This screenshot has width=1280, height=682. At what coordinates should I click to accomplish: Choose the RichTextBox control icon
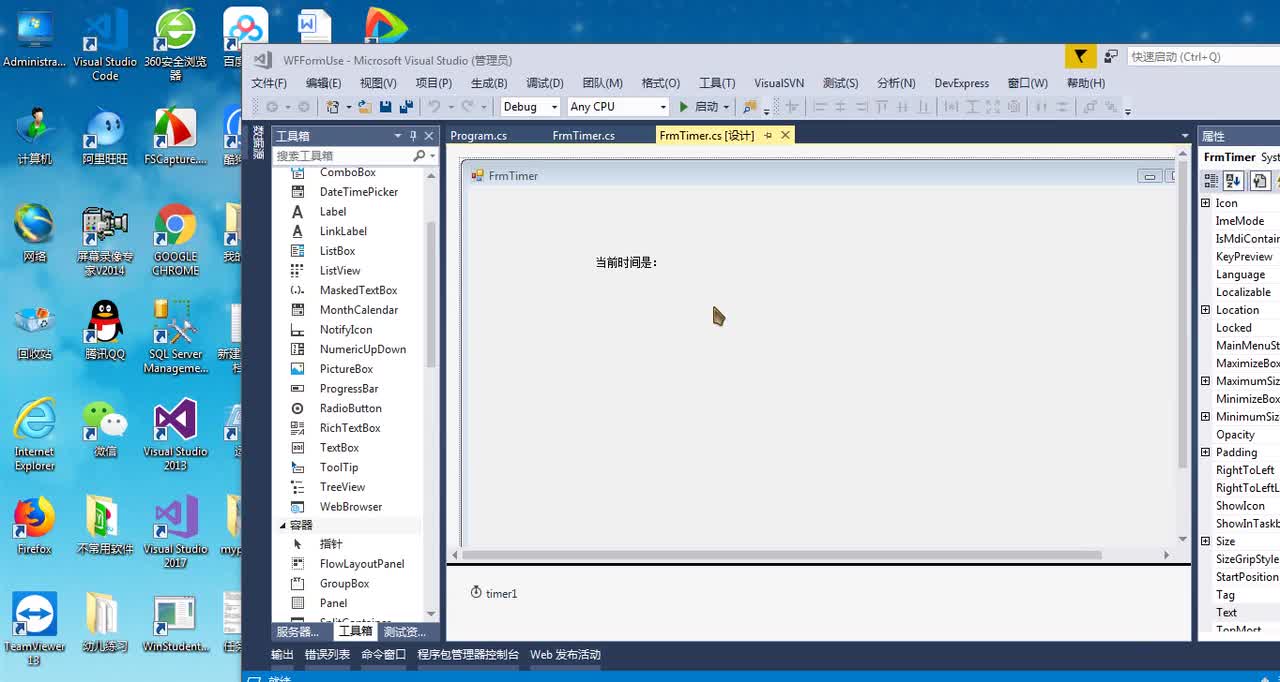pos(297,428)
